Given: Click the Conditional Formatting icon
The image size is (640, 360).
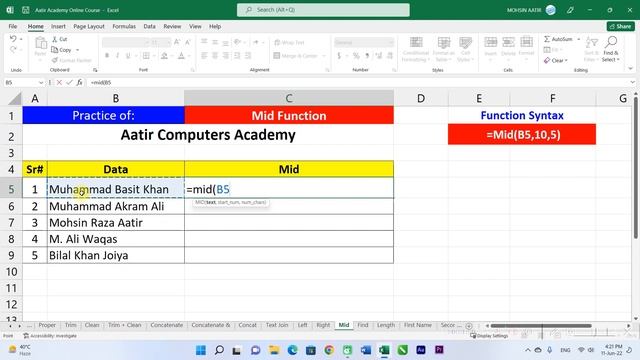Looking at the screenshot, I should click(416, 42).
